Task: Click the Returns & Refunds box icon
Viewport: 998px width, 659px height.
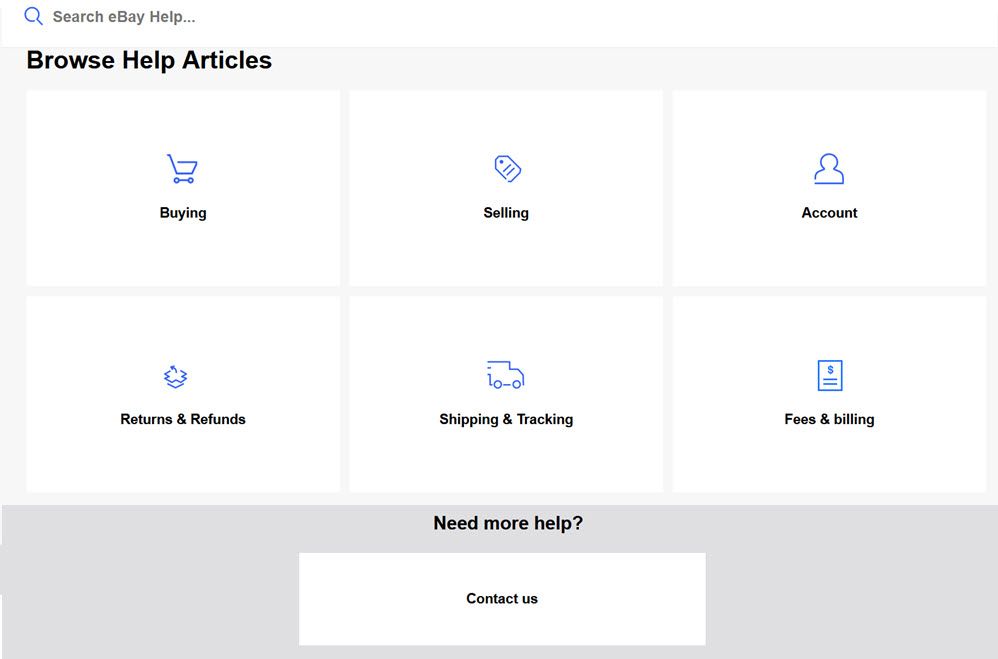Action: [175, 376]
